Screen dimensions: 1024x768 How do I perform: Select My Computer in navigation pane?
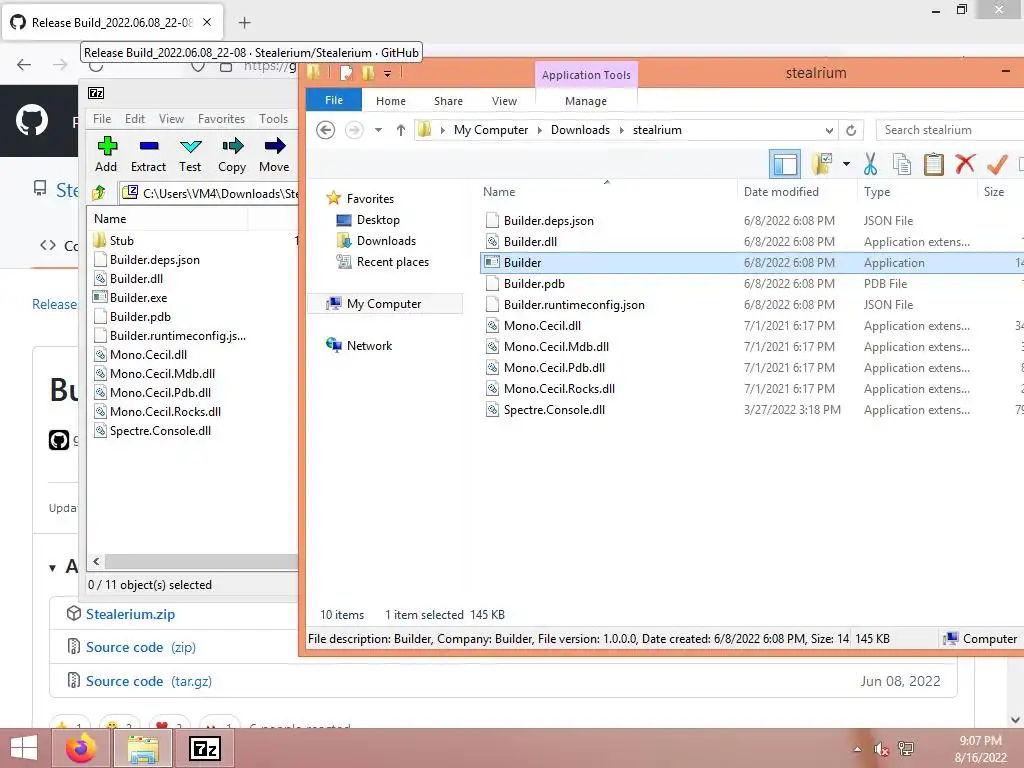click(x=384, y=304)
